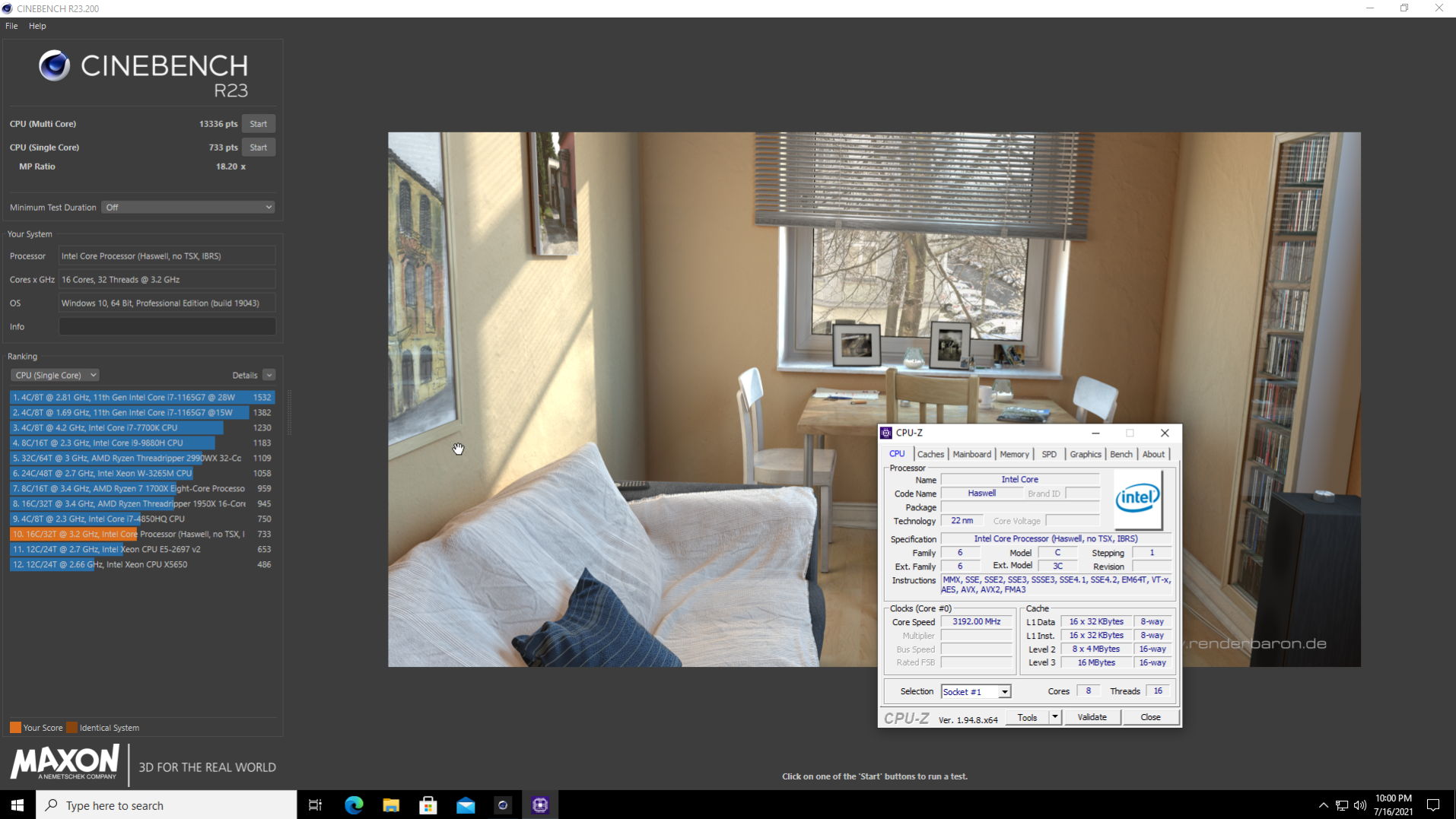Open the File menu

(11, 26)
